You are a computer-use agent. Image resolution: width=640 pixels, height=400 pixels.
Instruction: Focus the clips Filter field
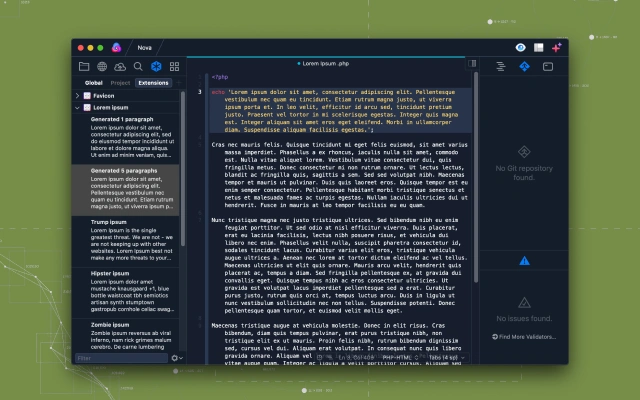(x=121, y=358)
